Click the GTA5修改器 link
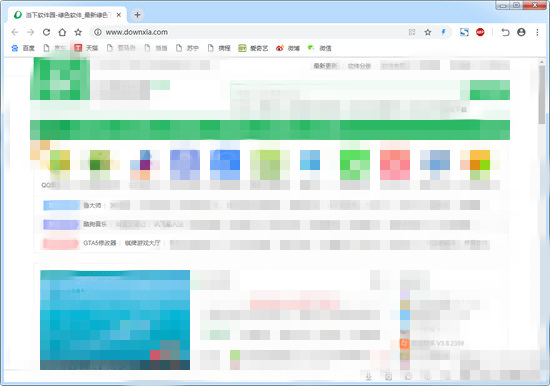The image size is (550, 386). pyautogui.click(x=100, y=243)
